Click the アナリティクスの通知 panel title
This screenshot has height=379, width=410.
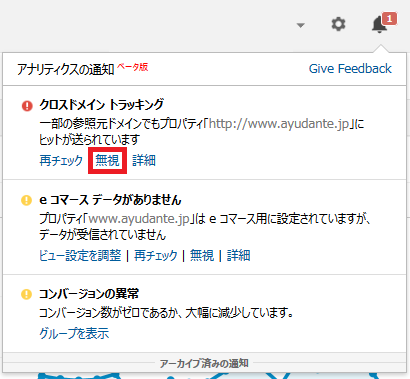coord(65,69)
